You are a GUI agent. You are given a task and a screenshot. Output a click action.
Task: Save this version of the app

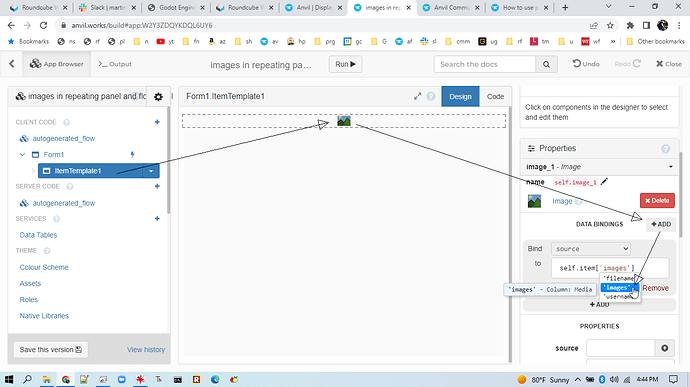(x=51, y=350)
